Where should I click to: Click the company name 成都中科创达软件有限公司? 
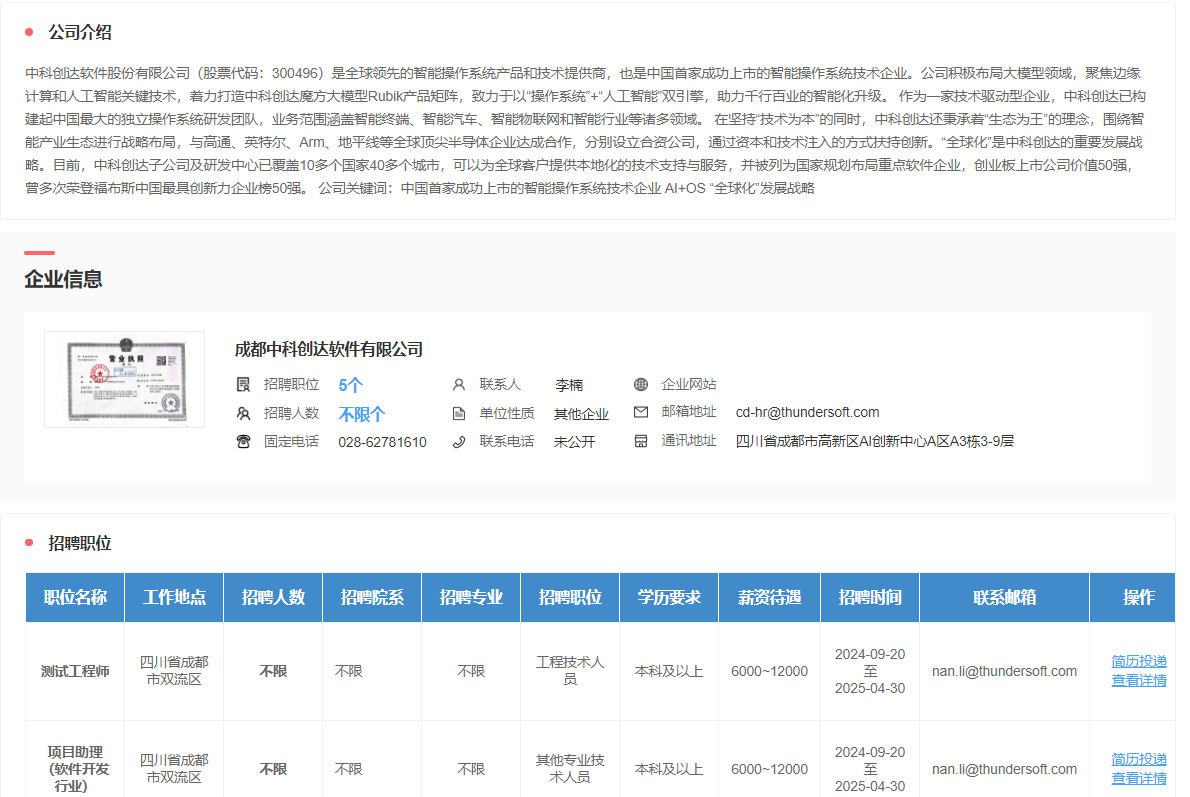click(329, 349)
